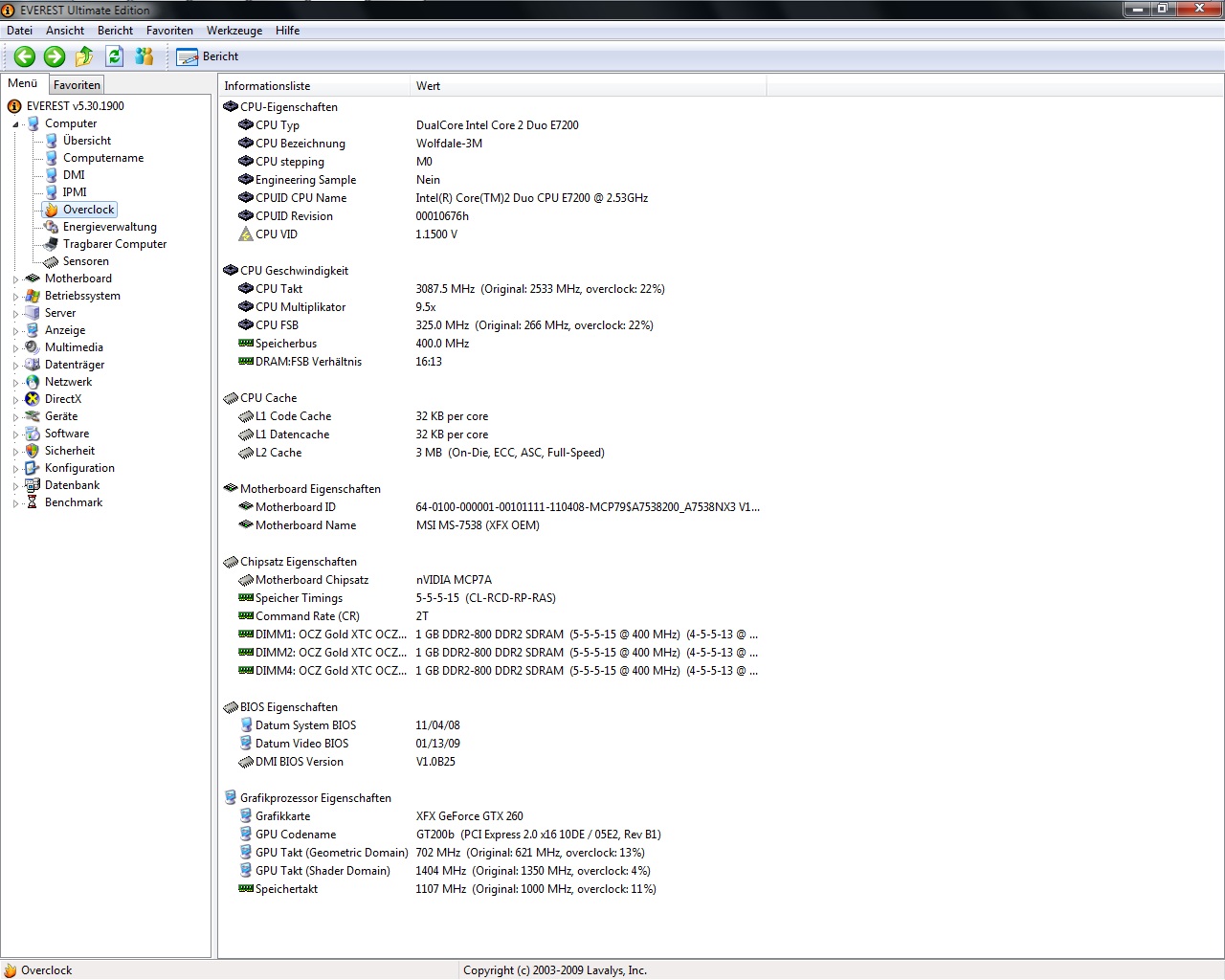Select the Server tree item label
1225x980 pixels.
tap(60, 313)
